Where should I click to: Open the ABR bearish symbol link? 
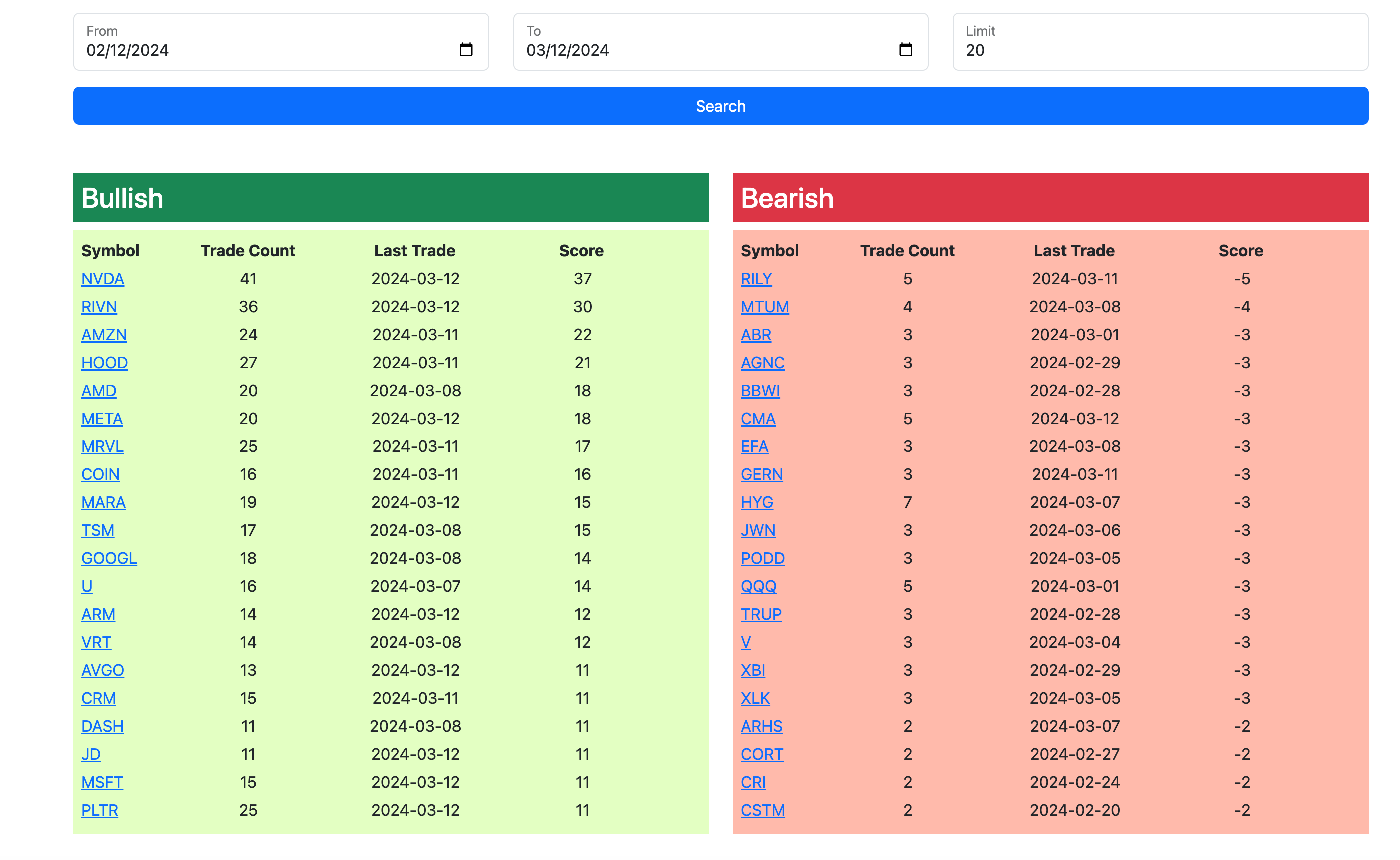(x=756, y=335)
